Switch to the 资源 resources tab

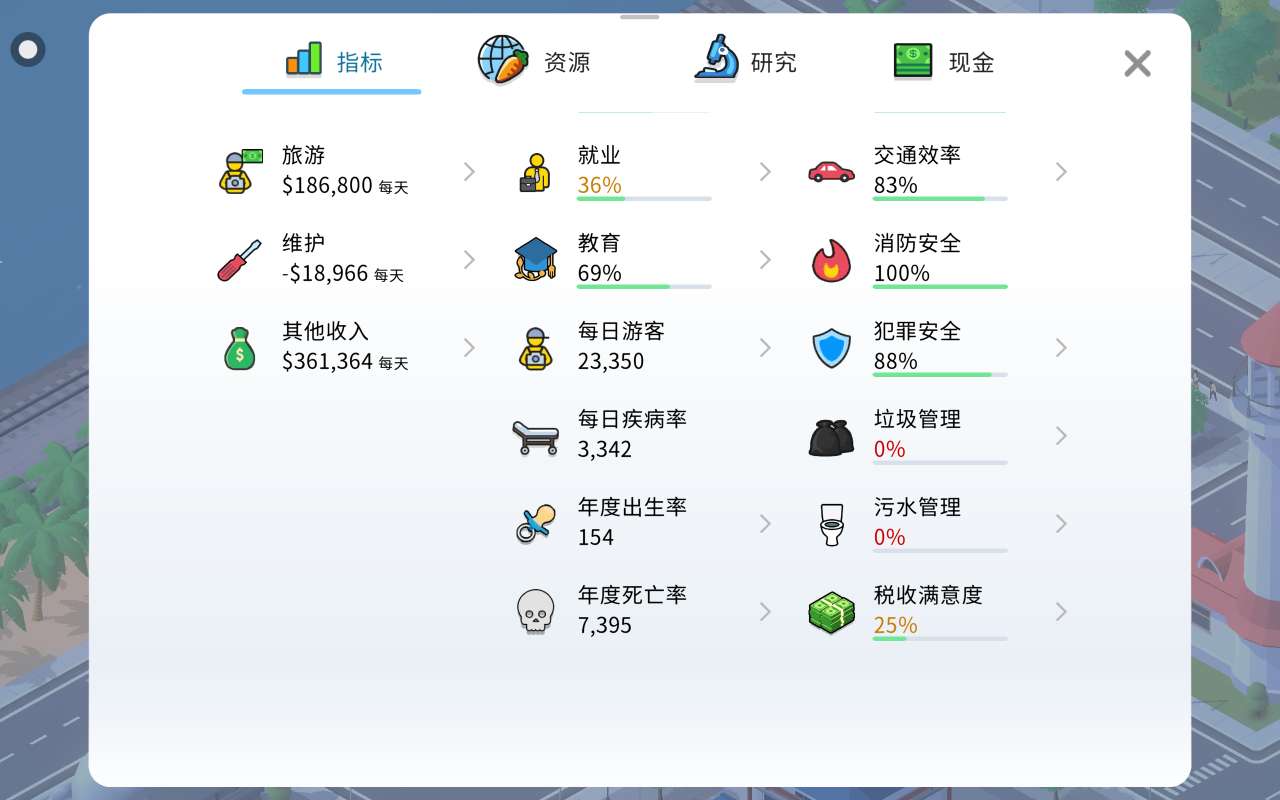tap(534, 61)
